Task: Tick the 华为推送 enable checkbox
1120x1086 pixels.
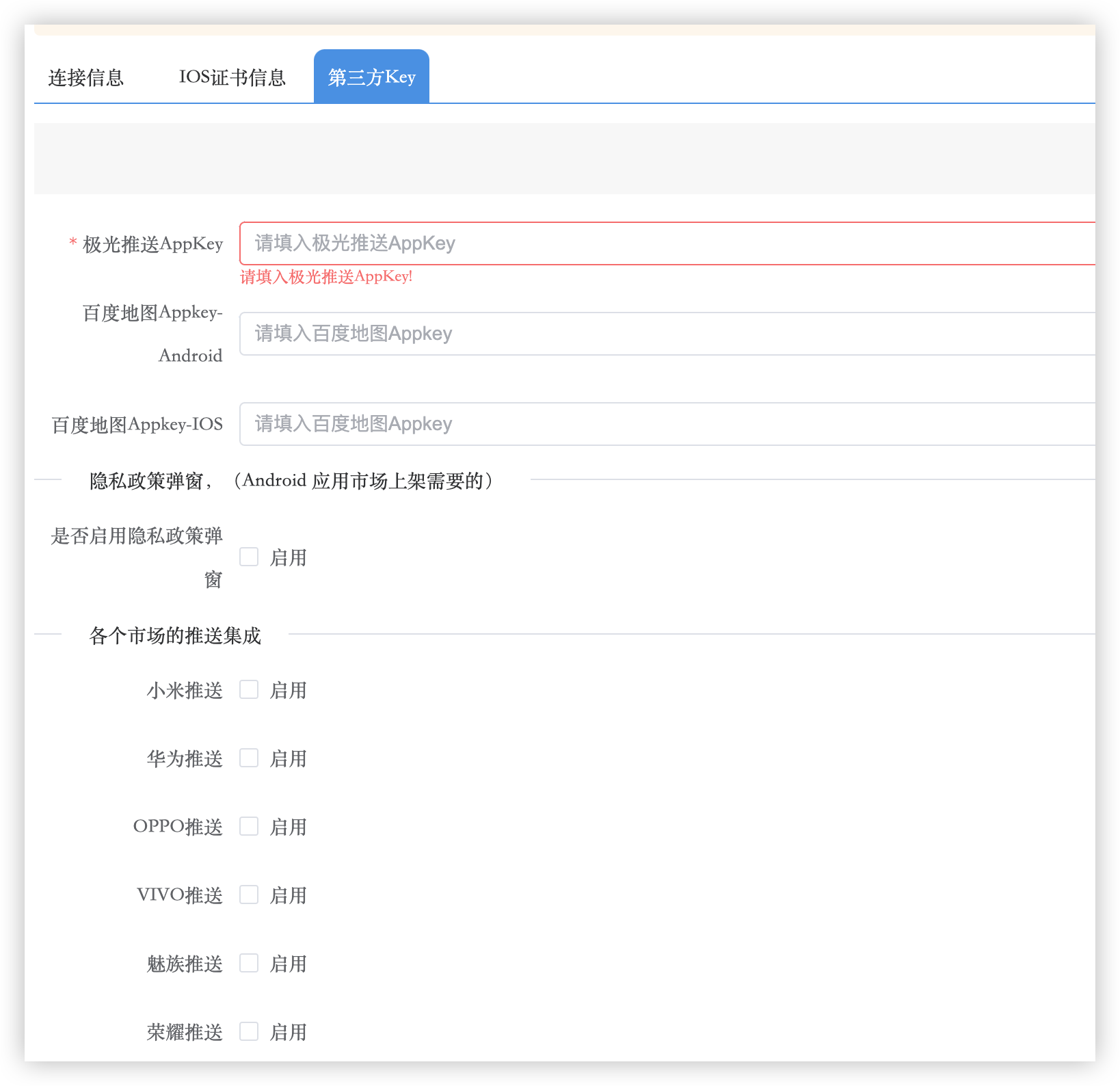Action: (x=249, y=758)
